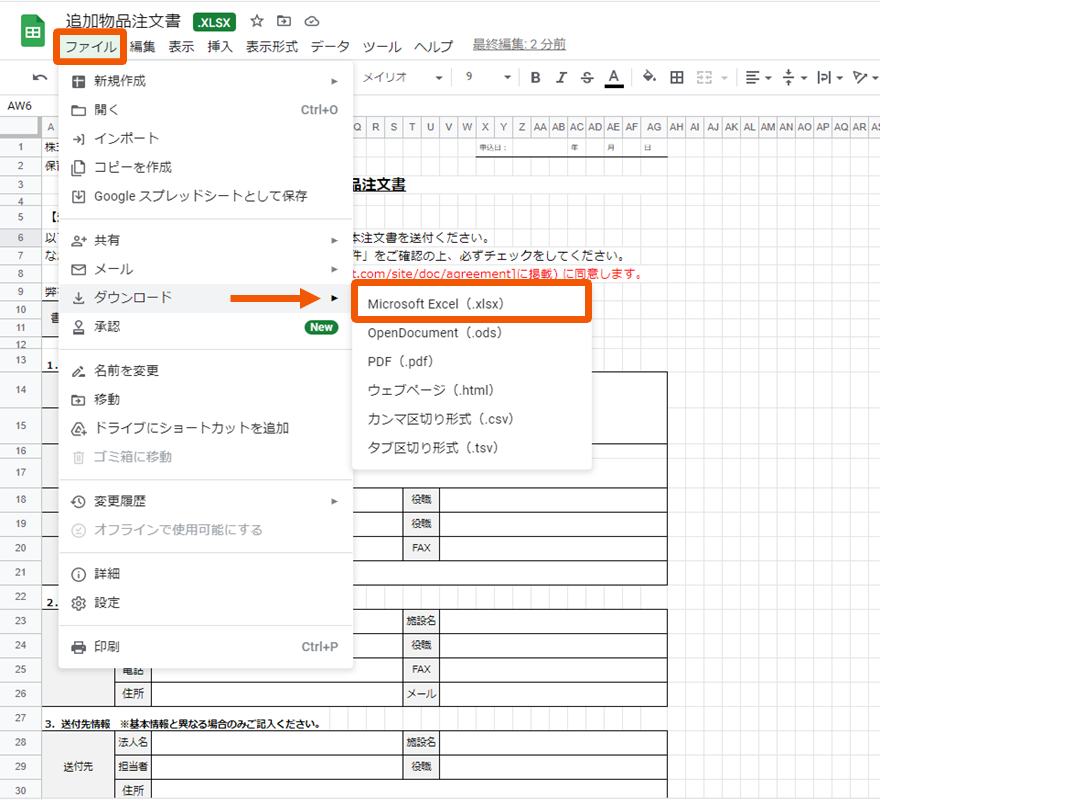Click the star icon beside the title

pos(257,21)
